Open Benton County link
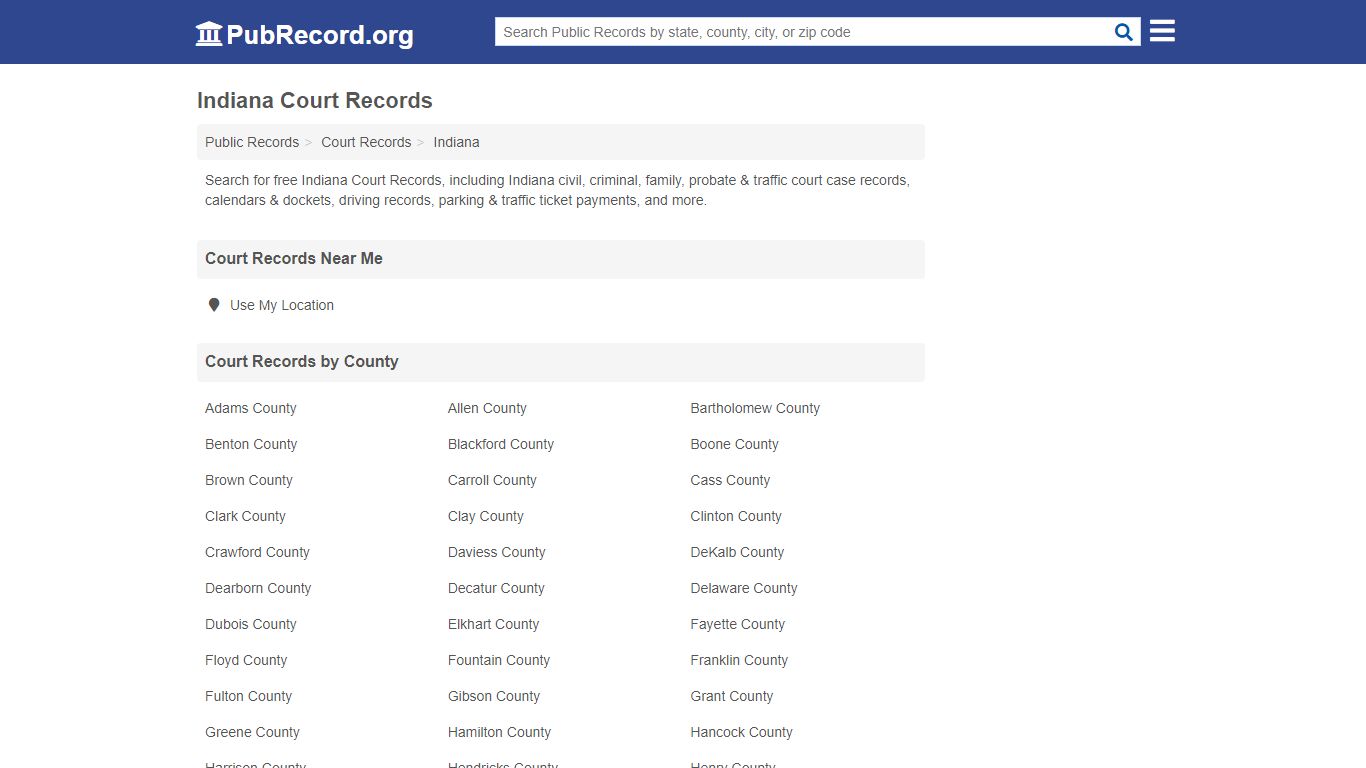The height and width of the screenshot is (768, 1366). tap(251, 444)
